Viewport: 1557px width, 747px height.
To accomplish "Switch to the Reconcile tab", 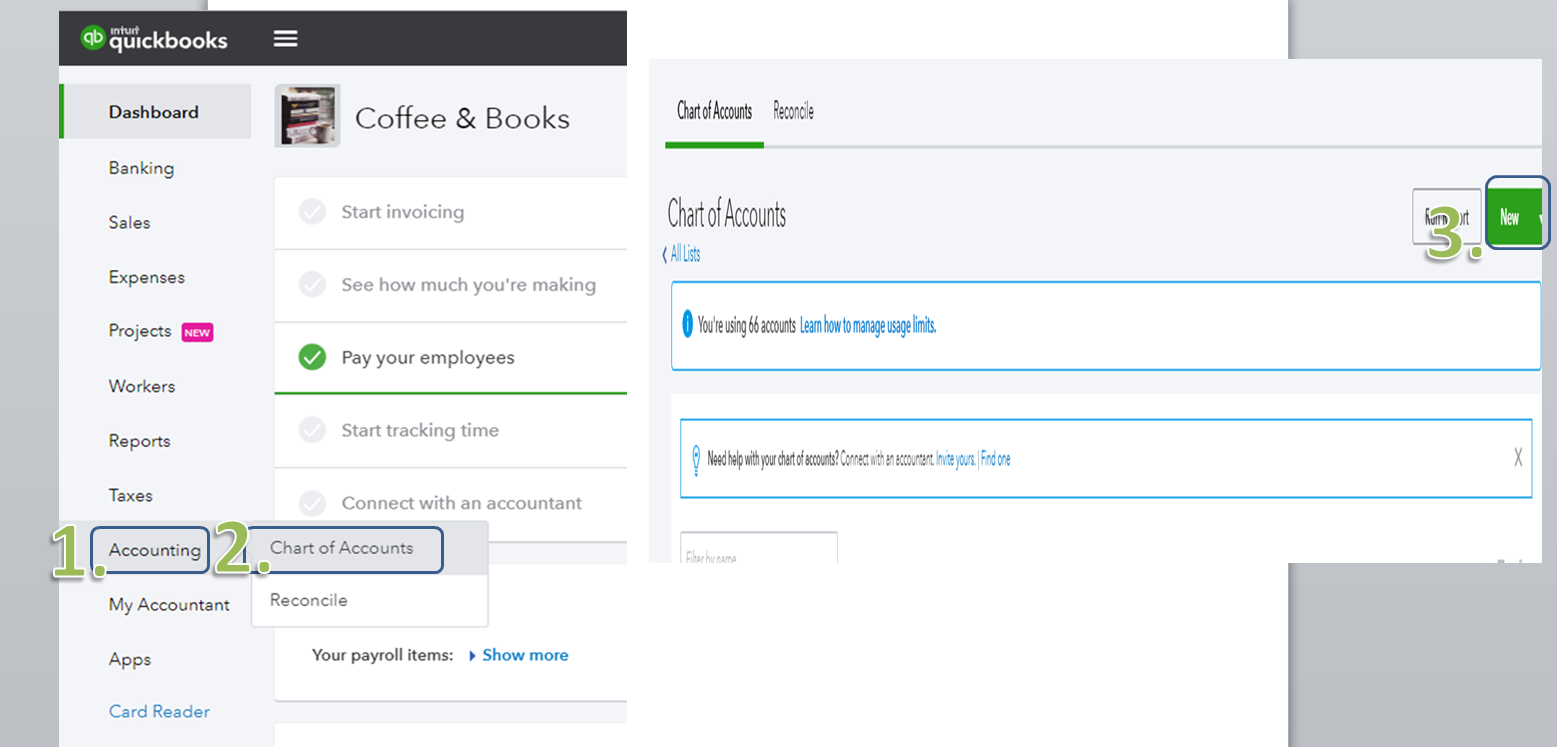I will (x=792, y=111).
